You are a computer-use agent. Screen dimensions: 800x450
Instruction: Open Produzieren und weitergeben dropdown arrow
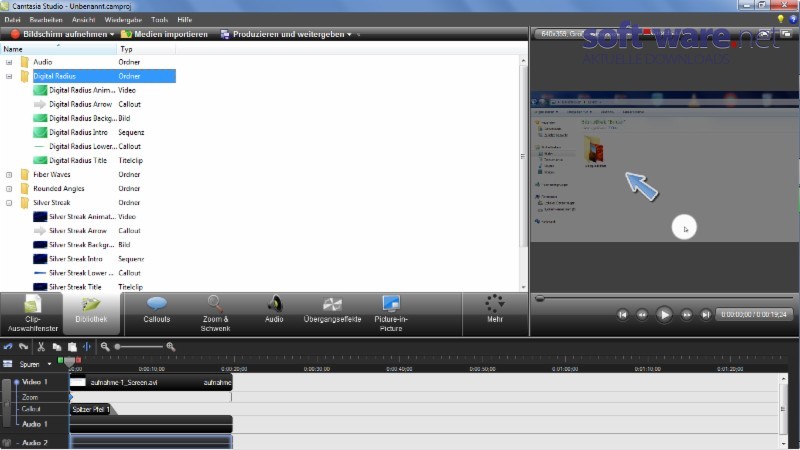point(349,35)
